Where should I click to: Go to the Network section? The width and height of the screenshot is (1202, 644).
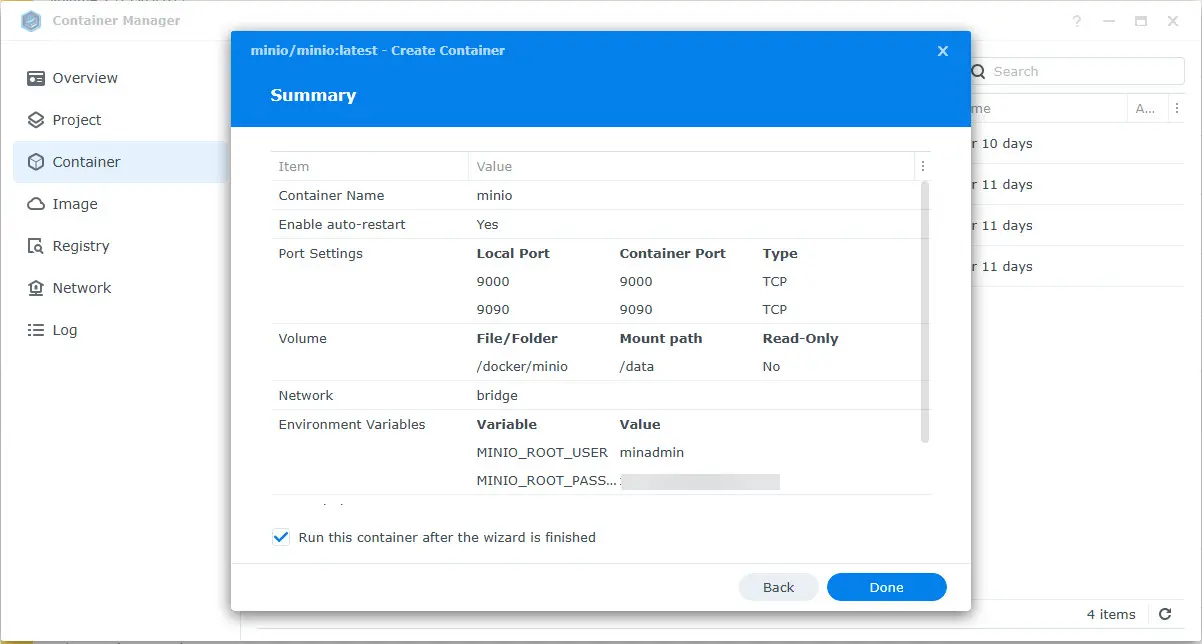(x=82, y=288)
